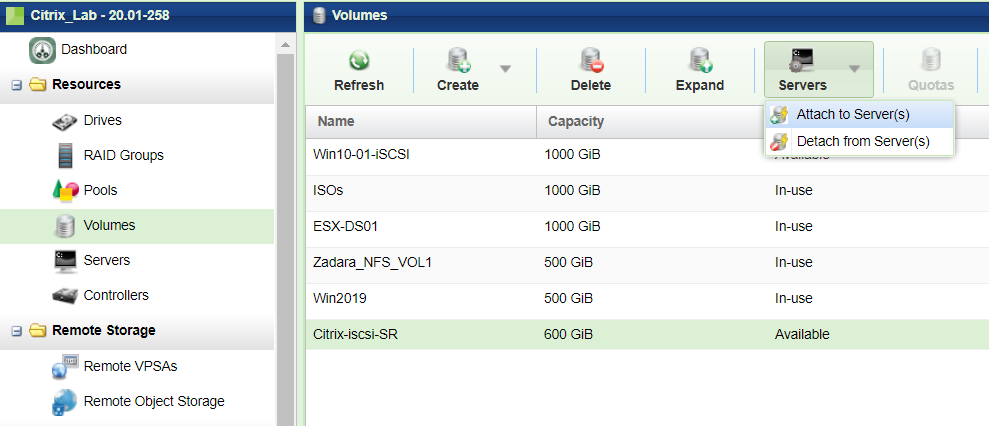Click the Delete toolbar button label

click(x=591, y=85)
